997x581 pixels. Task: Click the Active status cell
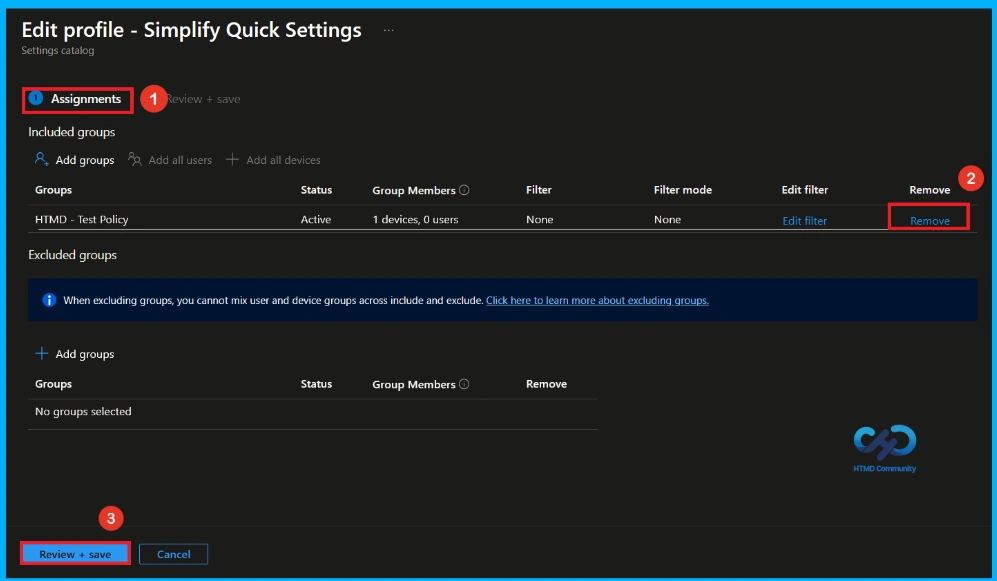point(316,219)
